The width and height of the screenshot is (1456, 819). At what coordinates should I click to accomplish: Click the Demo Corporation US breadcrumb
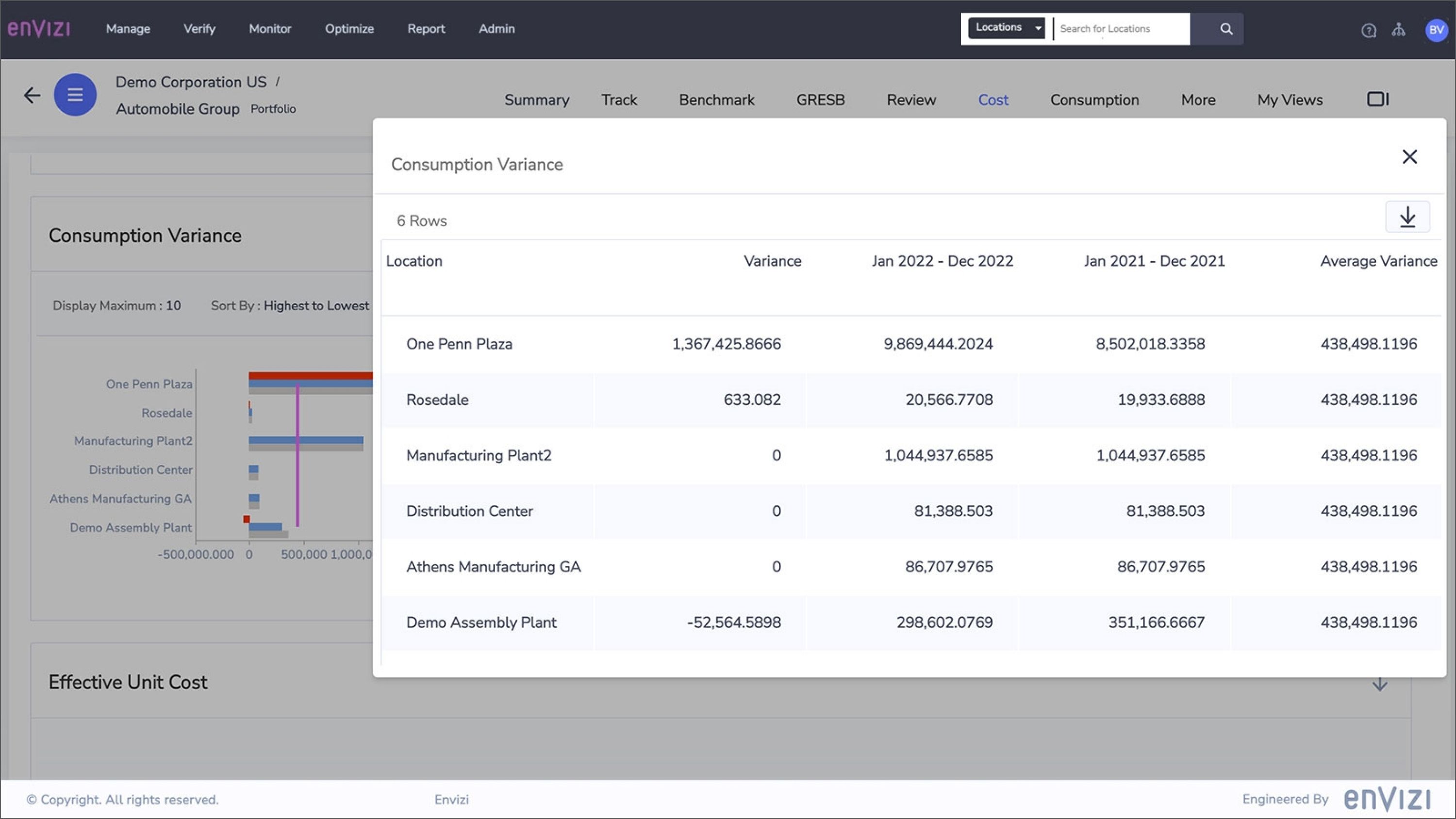(x=191, y=83)
